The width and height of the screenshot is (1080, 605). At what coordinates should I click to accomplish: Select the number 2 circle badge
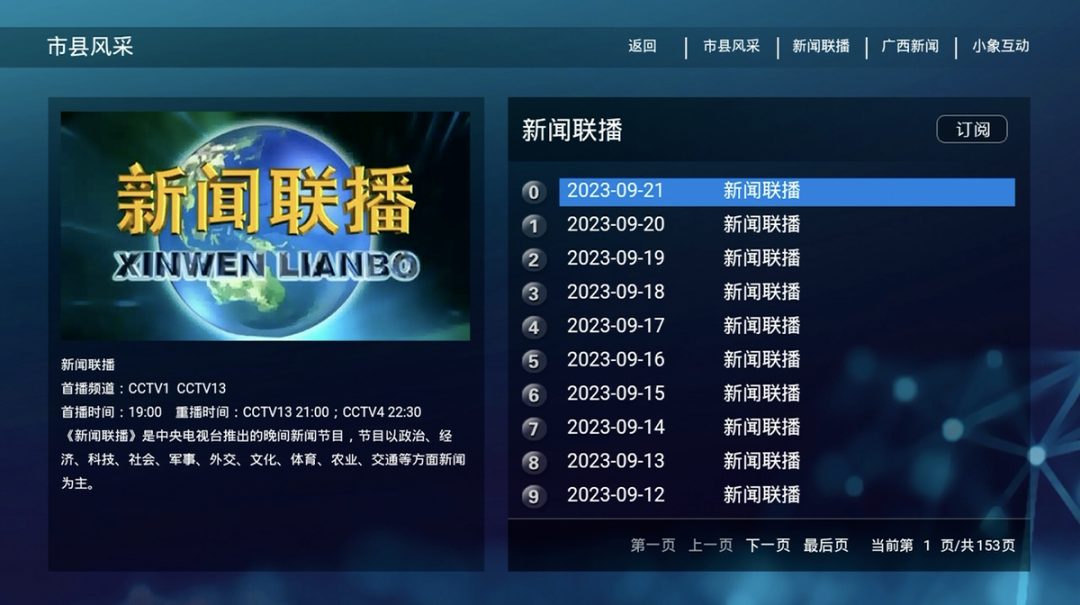pos(534,260)
